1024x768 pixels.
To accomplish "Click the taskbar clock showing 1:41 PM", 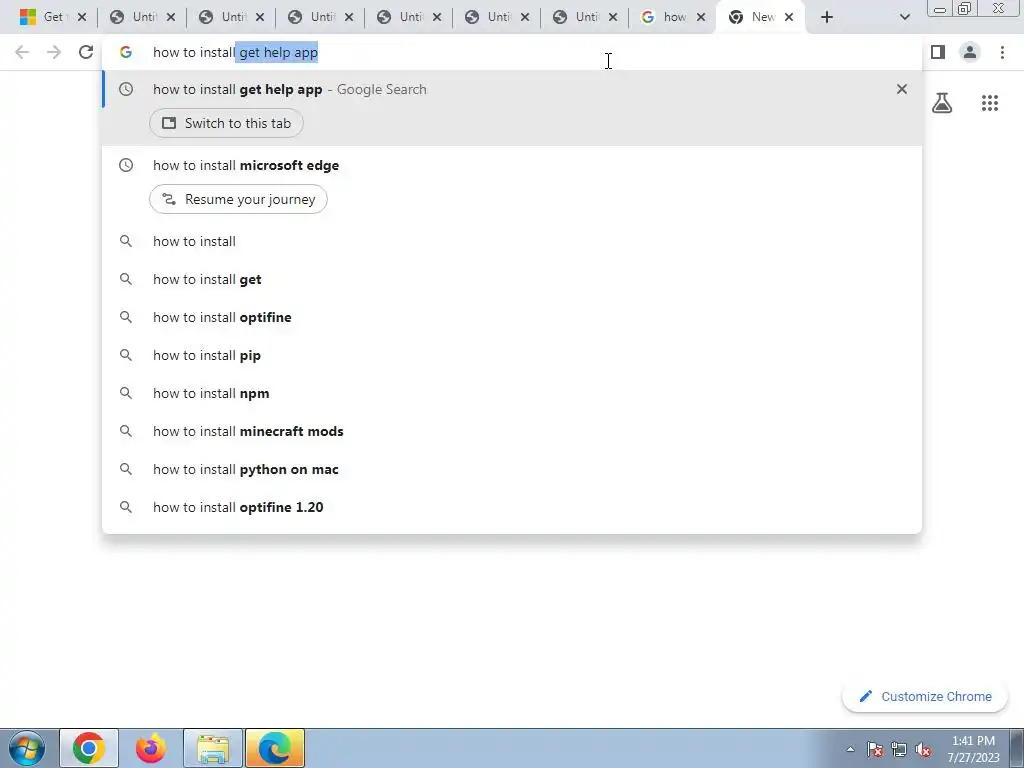I will [973, 749].
